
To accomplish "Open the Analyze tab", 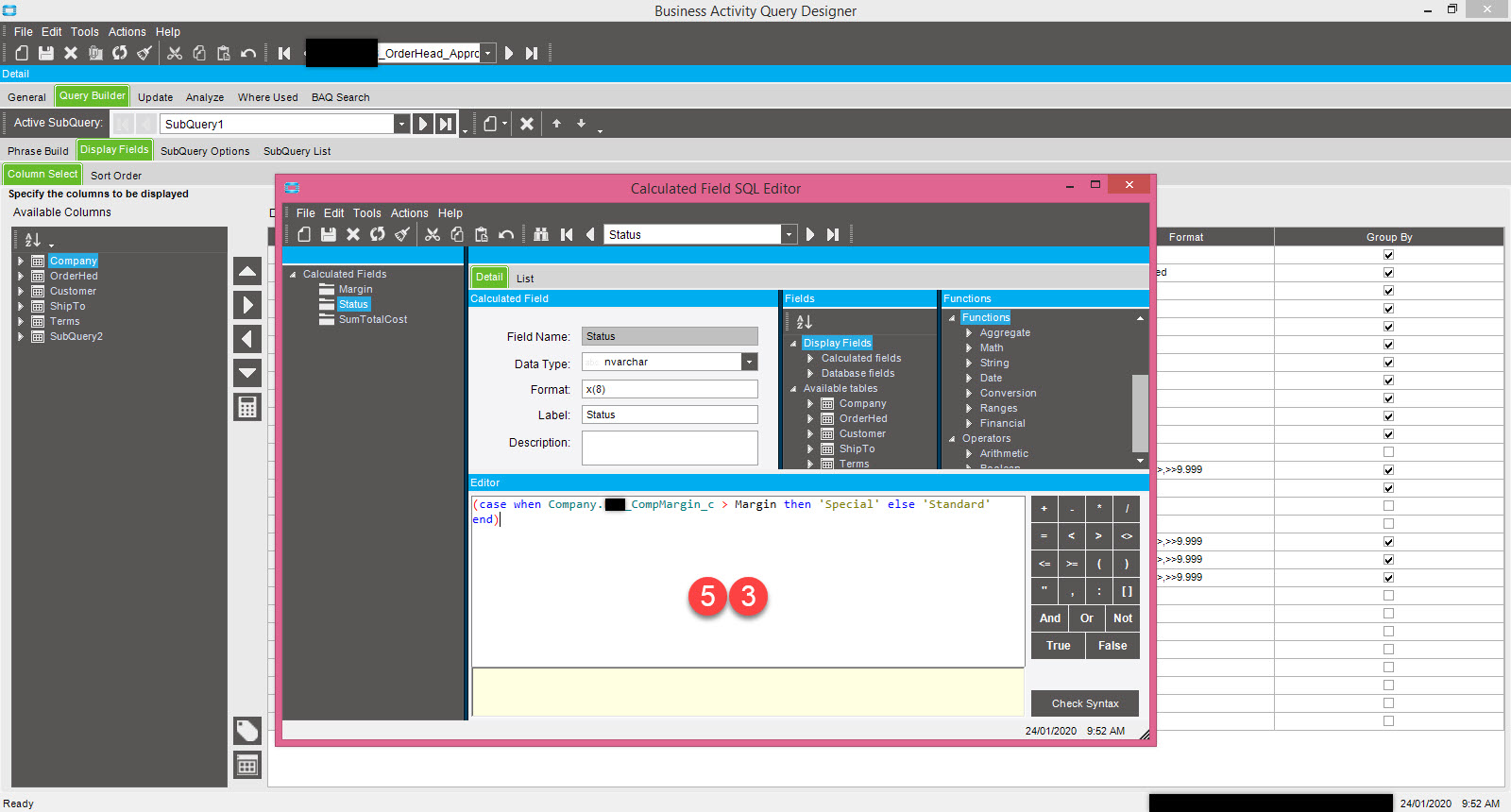I will coord(205,97).
